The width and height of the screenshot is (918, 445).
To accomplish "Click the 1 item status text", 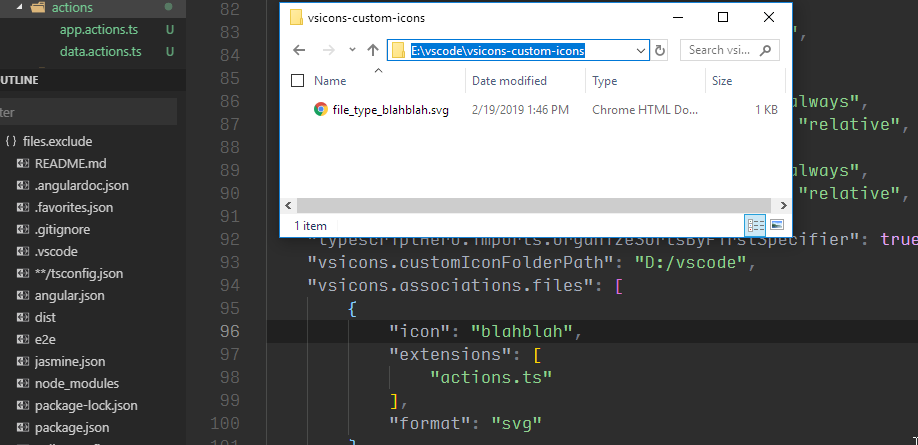I will coord(310,226).
